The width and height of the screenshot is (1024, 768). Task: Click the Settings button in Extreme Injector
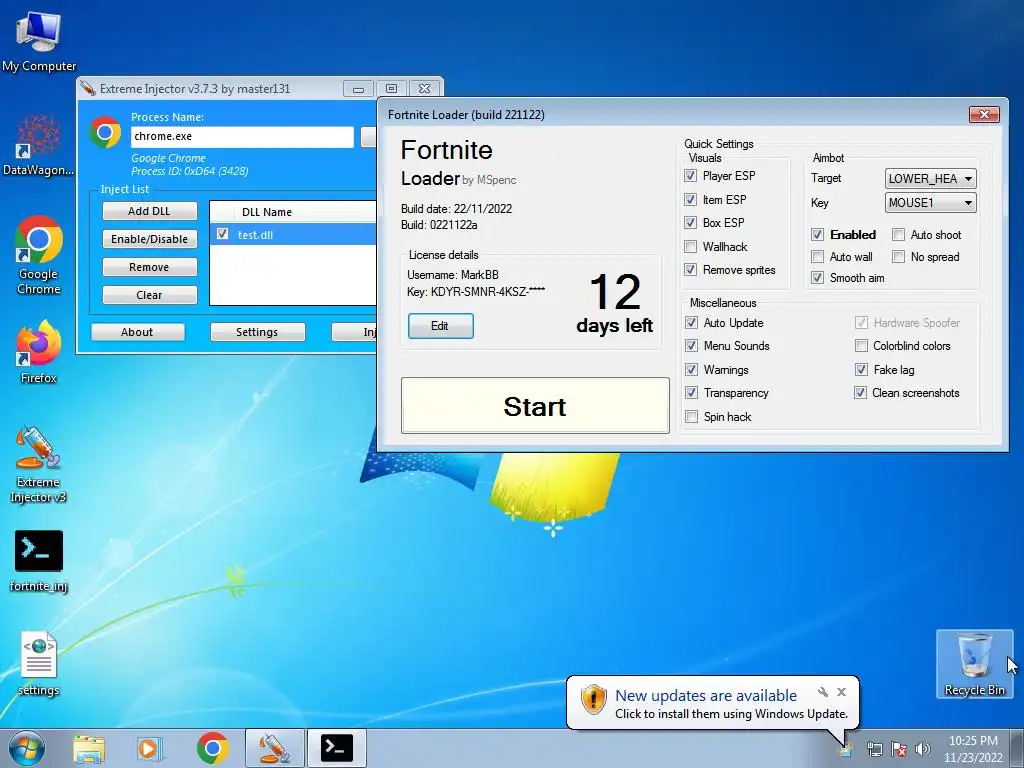(x=257, y=332)
